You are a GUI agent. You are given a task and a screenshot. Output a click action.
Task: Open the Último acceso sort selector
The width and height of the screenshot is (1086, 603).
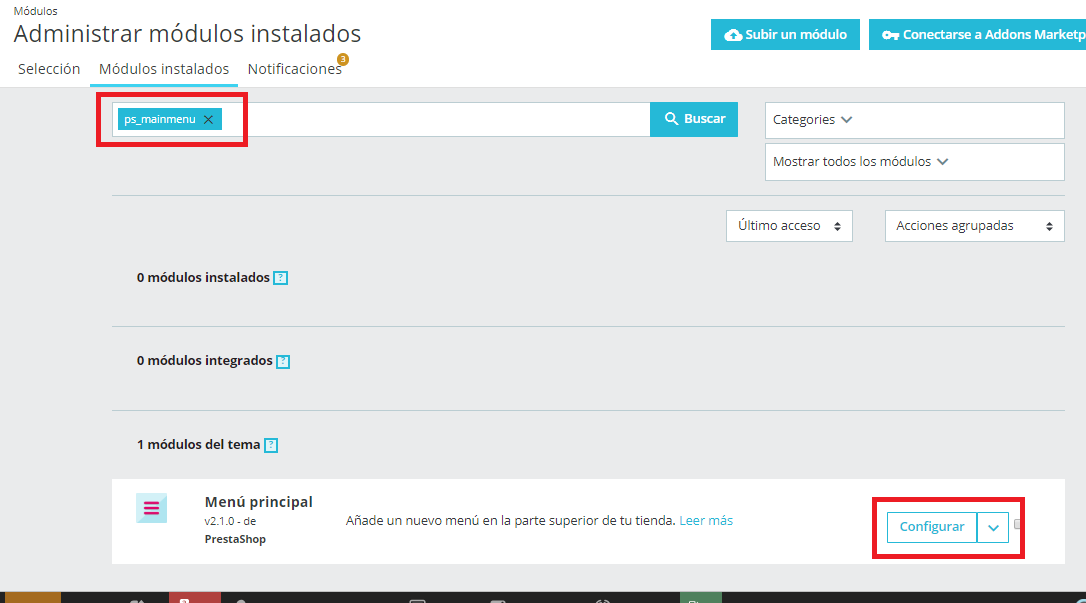coord(789,226)
